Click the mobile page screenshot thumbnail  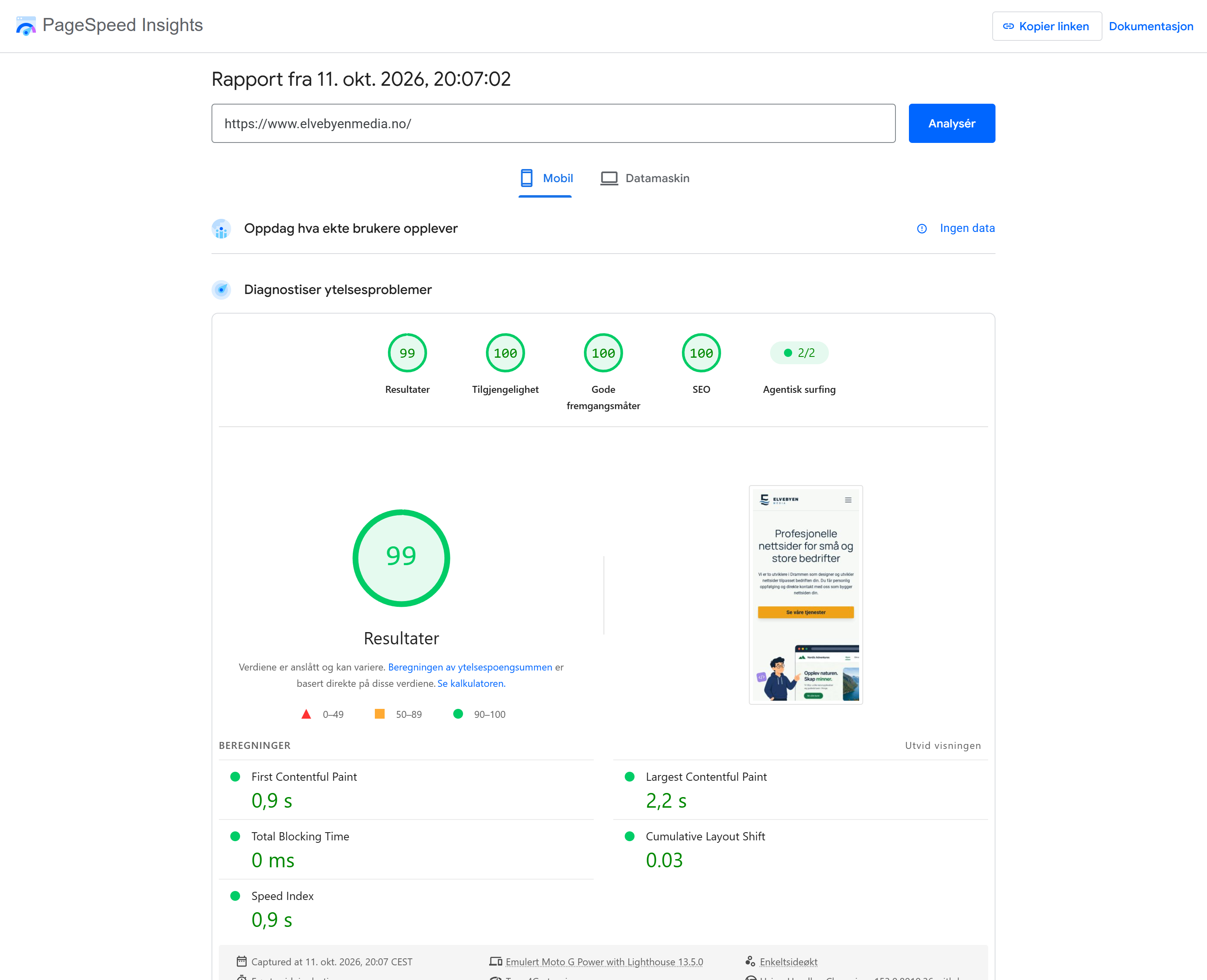click(806, 595)
